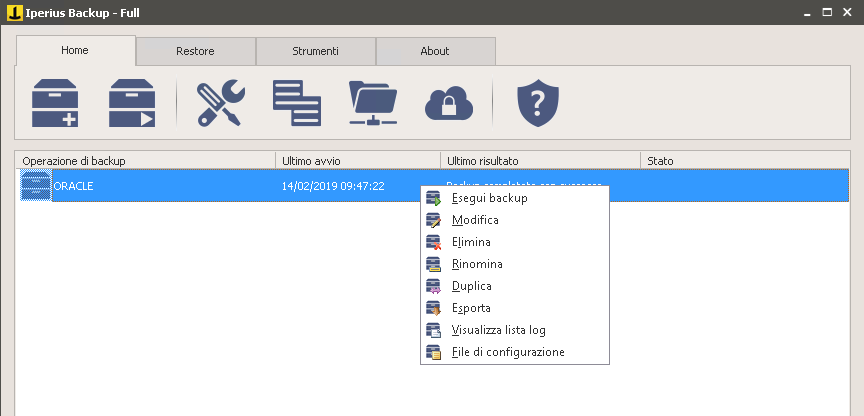Click the ORACLE backup job row icon

click(x=36, y=186)
